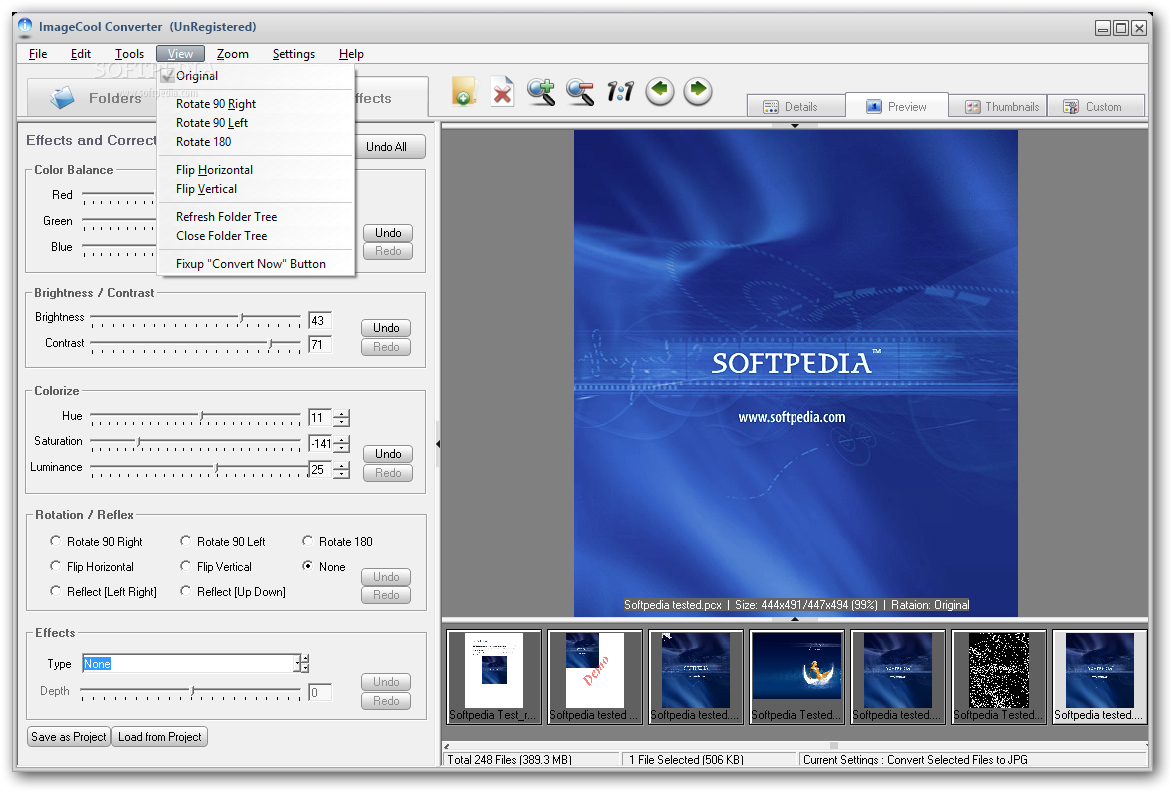Viewport: 1173px width, 792px height.
Task: Choose Refresh Folder Tree menu entry
Action: point(256,217)
